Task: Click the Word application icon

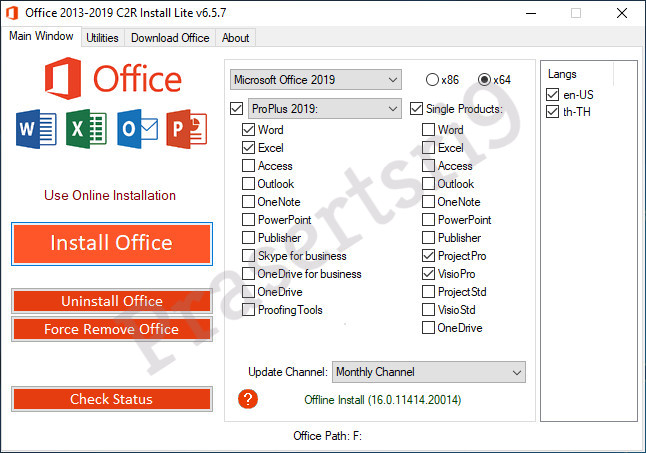Action: [36, 129]
